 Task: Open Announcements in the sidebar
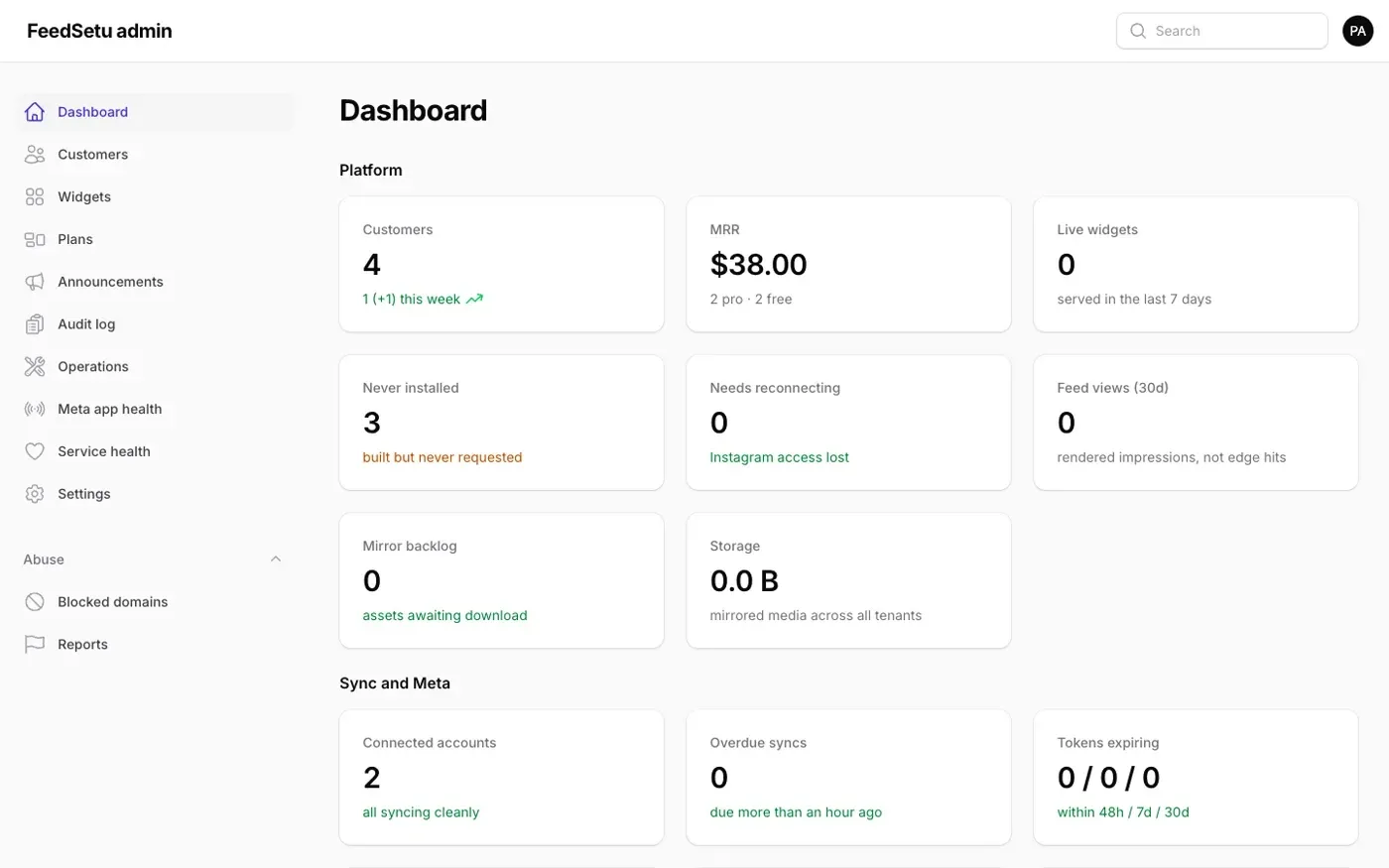tap(156, 282)
